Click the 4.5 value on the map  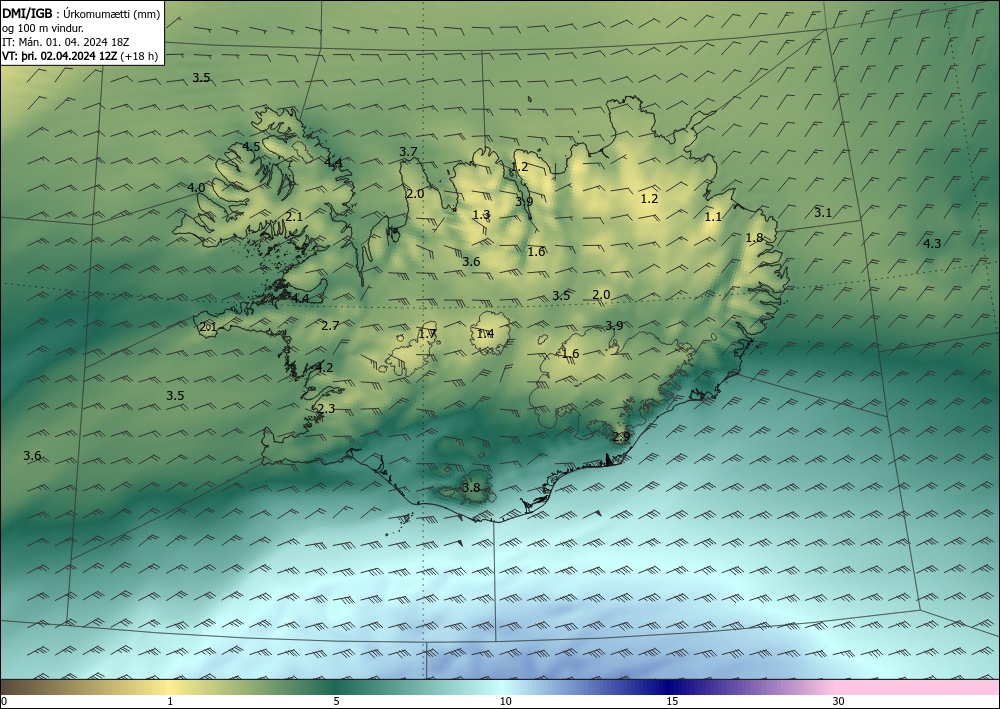(251, 147)
